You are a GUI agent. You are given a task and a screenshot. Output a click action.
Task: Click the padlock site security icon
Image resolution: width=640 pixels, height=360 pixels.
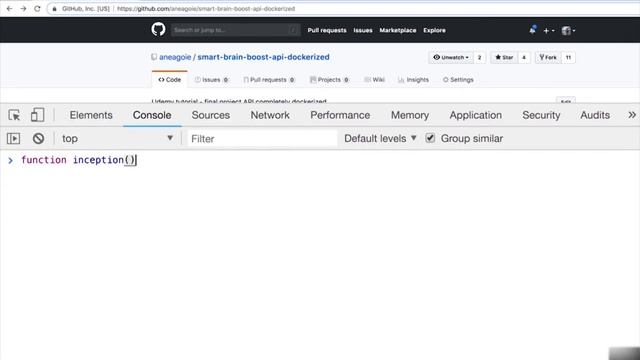coord(55,9)
